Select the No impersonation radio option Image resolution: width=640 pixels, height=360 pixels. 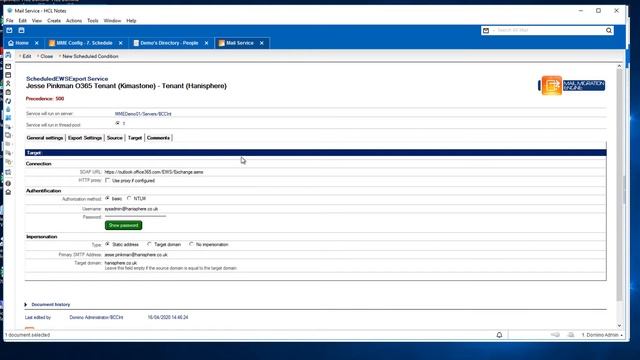click(191, 244)
